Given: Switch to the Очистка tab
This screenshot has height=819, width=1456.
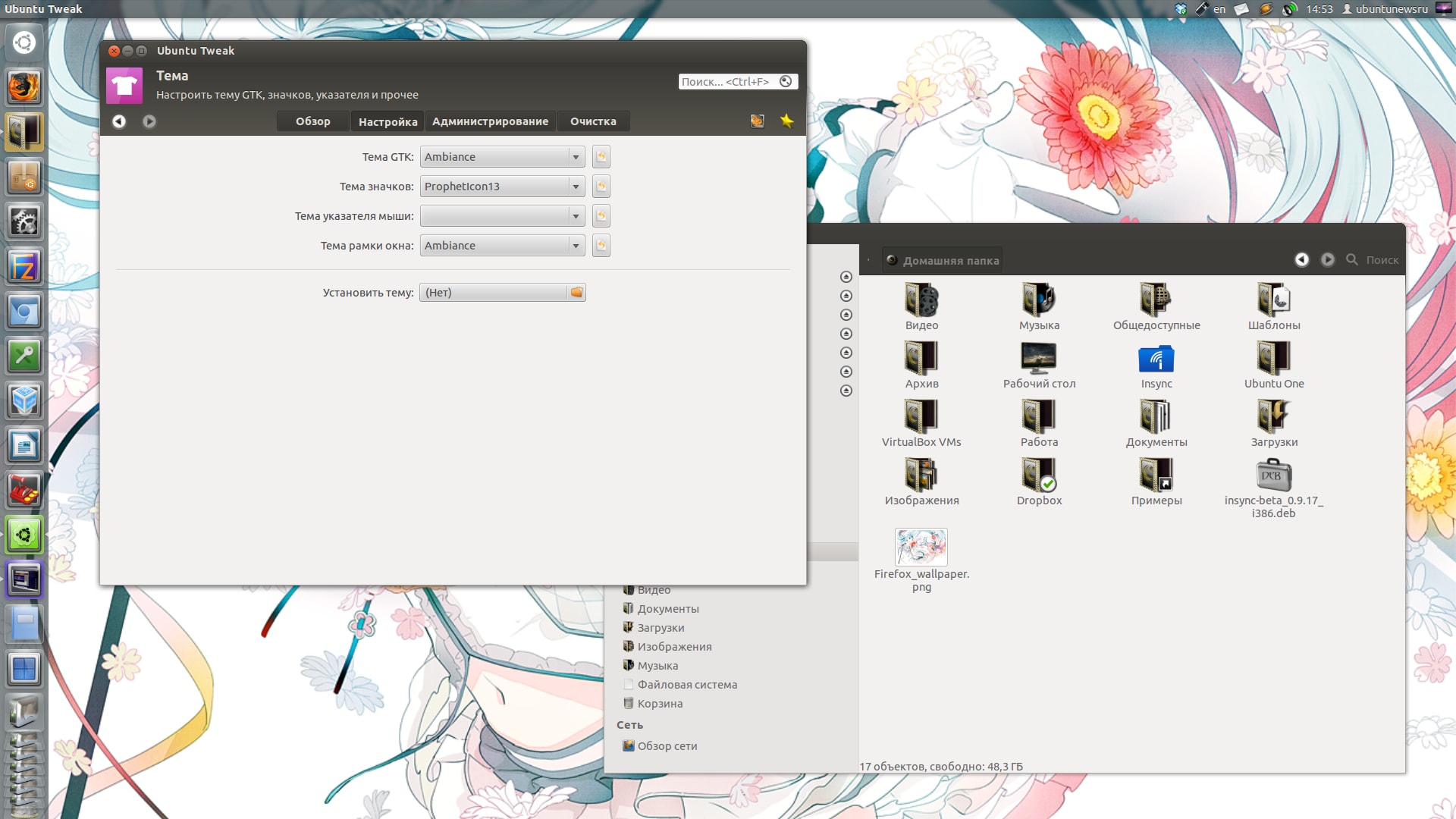Looking at the screenshot, I should (x=593, y=121).
